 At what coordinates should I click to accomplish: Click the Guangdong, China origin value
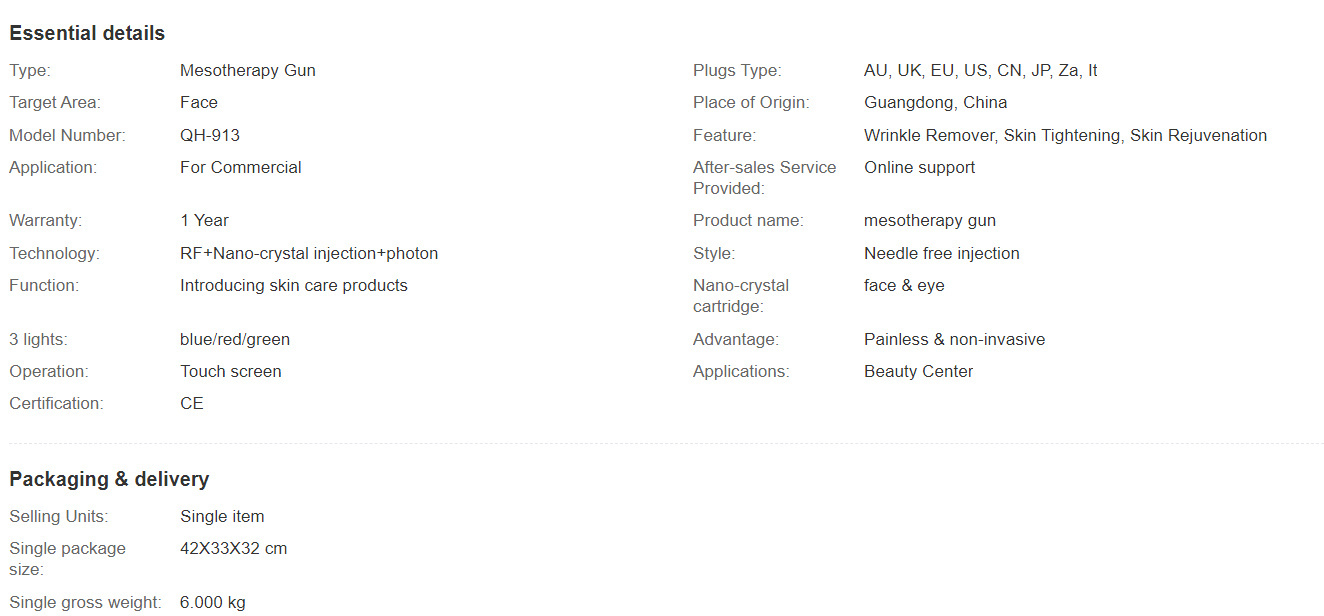(x=935, y=102)
